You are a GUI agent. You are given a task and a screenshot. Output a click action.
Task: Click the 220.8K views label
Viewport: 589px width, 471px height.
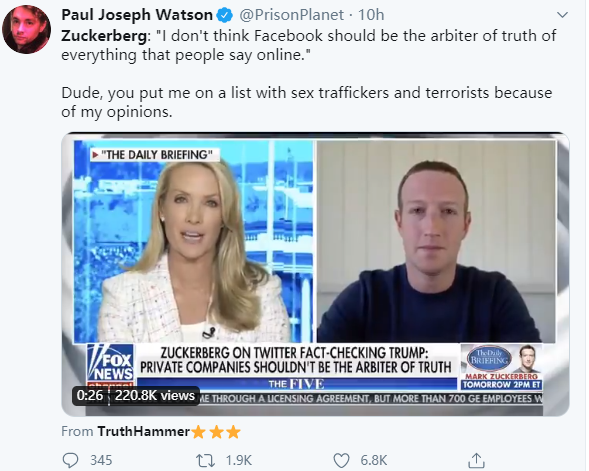coord(155,396)
